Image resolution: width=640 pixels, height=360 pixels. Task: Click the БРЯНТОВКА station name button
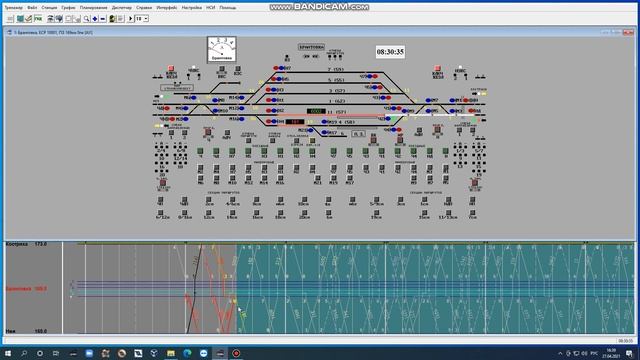click(311, 47)
